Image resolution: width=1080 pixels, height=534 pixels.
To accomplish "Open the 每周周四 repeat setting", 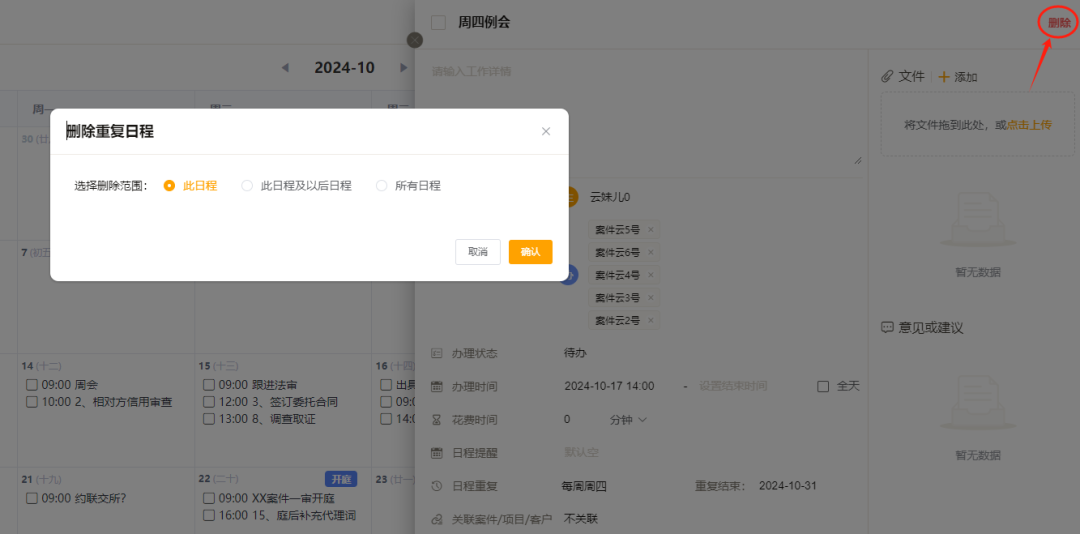I will click(x=585, y=486).
